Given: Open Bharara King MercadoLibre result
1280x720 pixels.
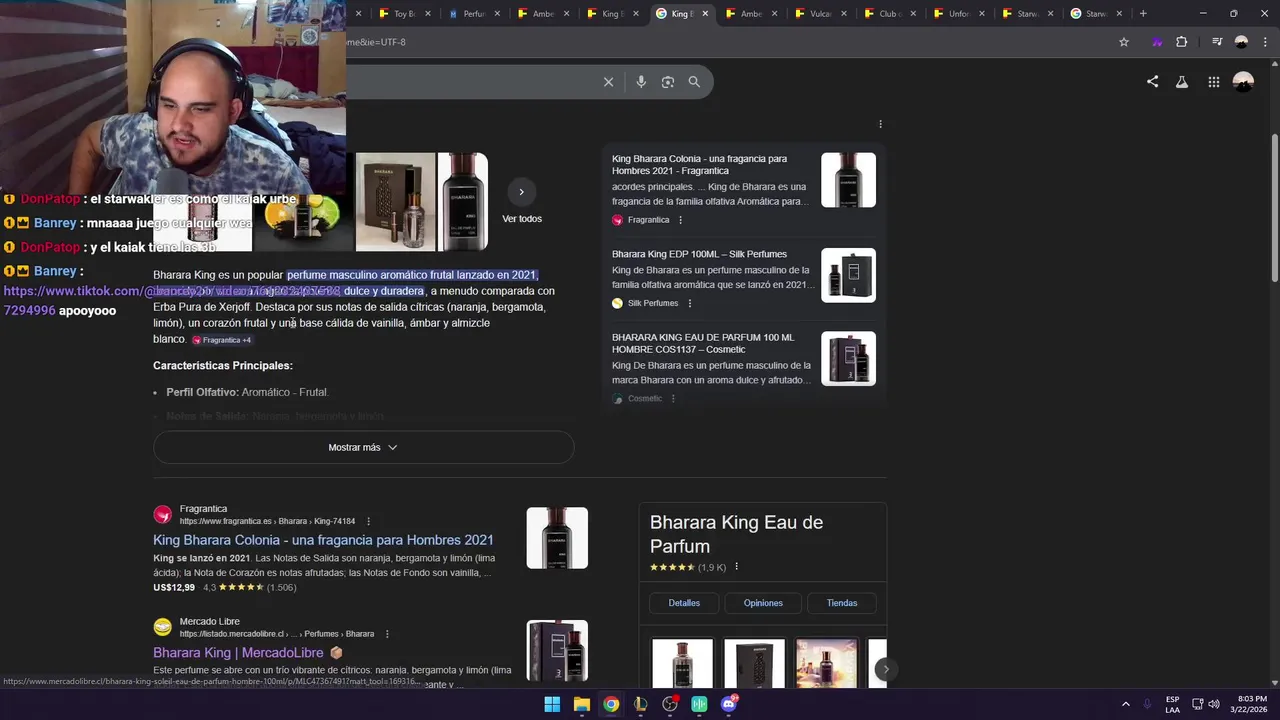Looking at the screenshot, I should 238,653.
